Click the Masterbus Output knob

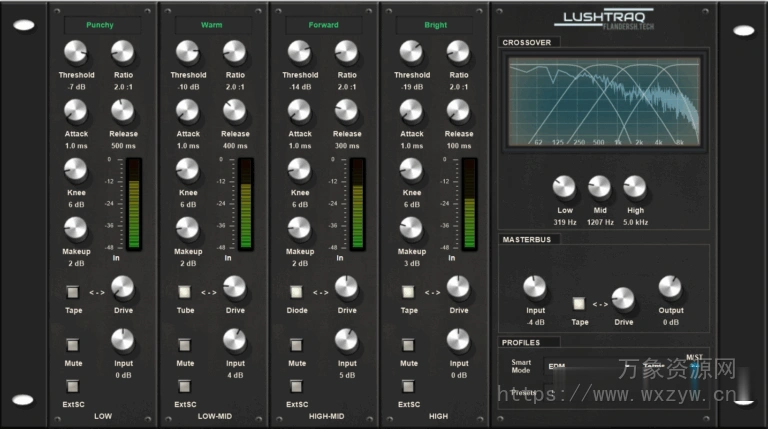[x=670, y=287]
